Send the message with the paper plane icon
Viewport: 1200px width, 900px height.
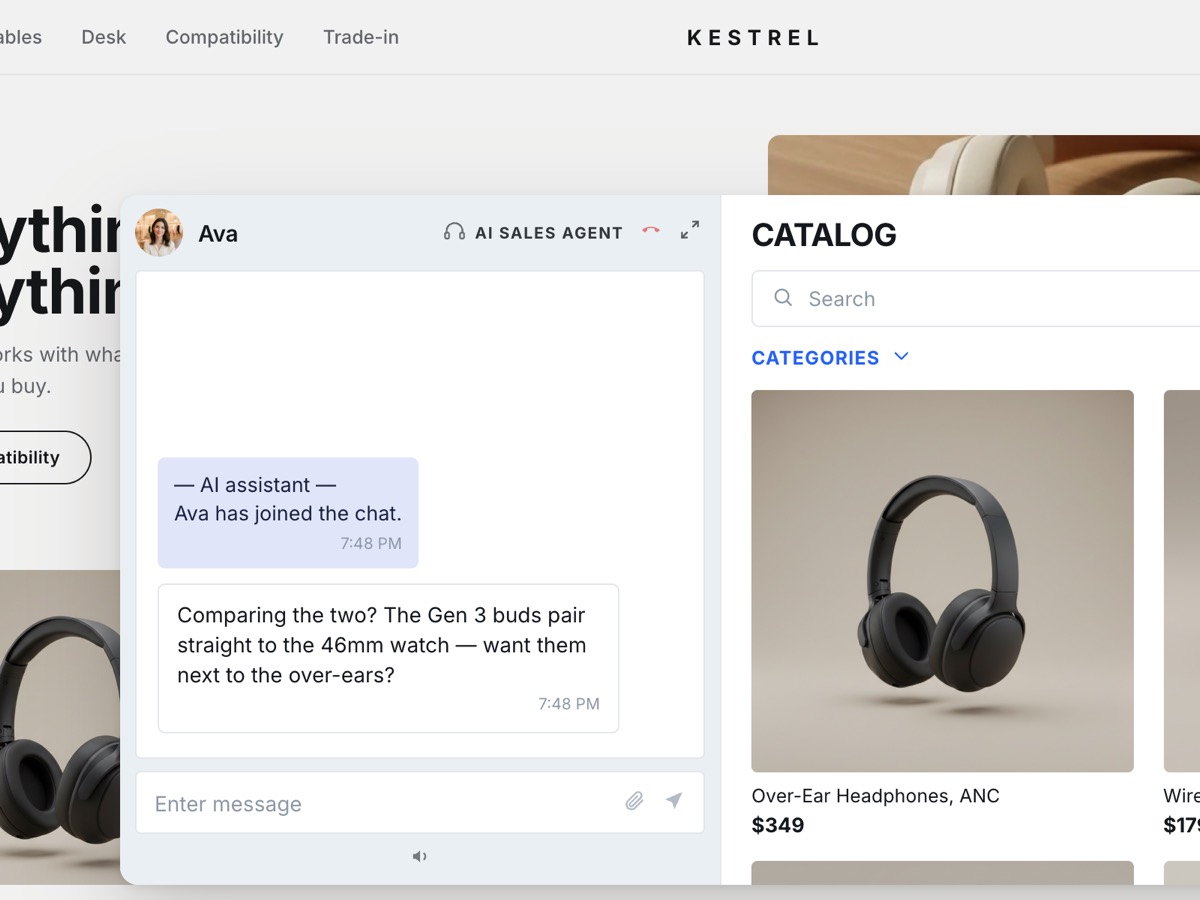(x=674, y=801)
